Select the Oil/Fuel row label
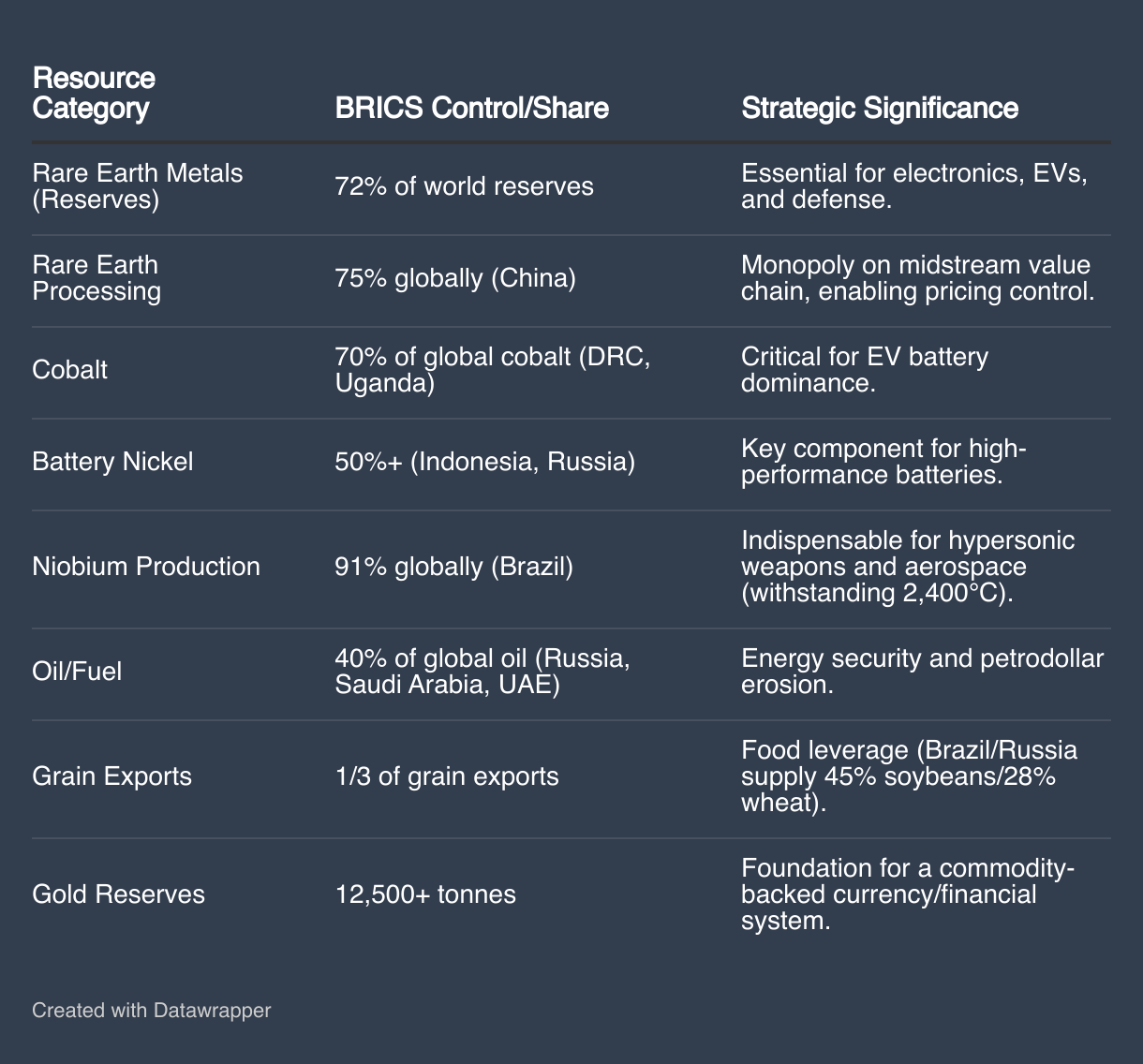The height and width of the screenshot is (1064, 1143). 77,672
